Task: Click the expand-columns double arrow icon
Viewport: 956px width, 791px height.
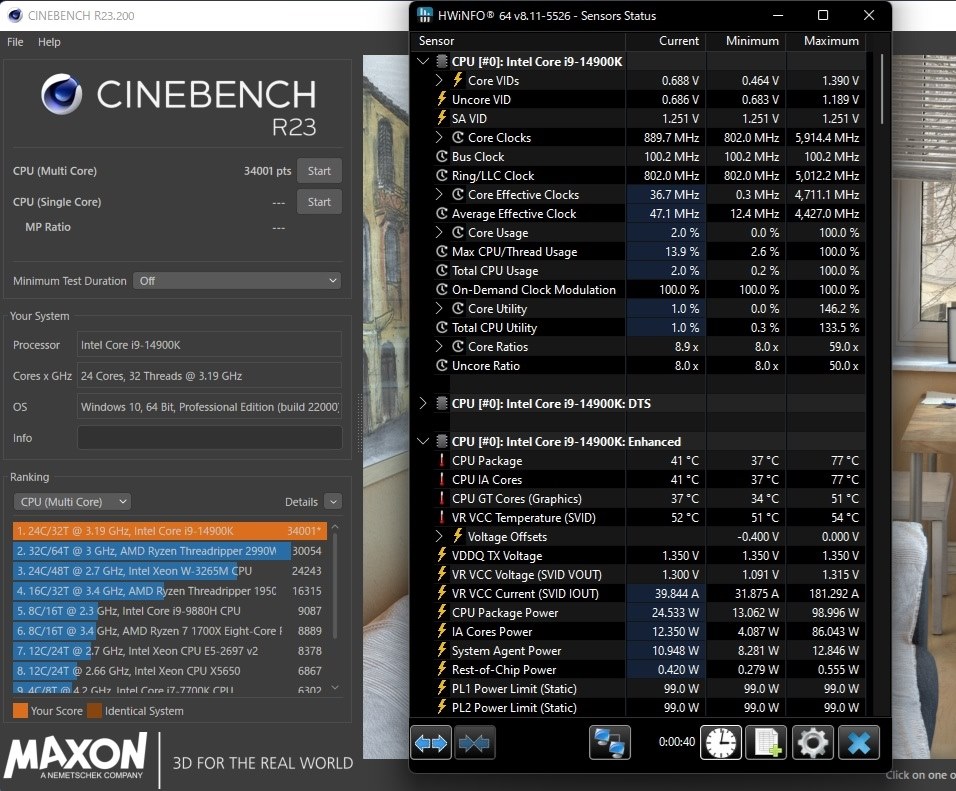Action: (x=431, y=743)
